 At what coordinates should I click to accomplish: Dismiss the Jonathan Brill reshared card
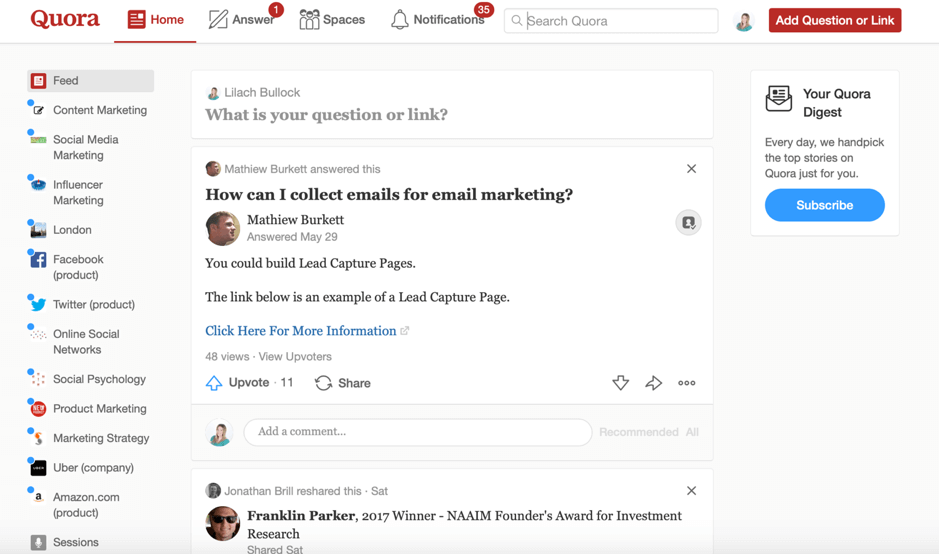tap(691, 491)
